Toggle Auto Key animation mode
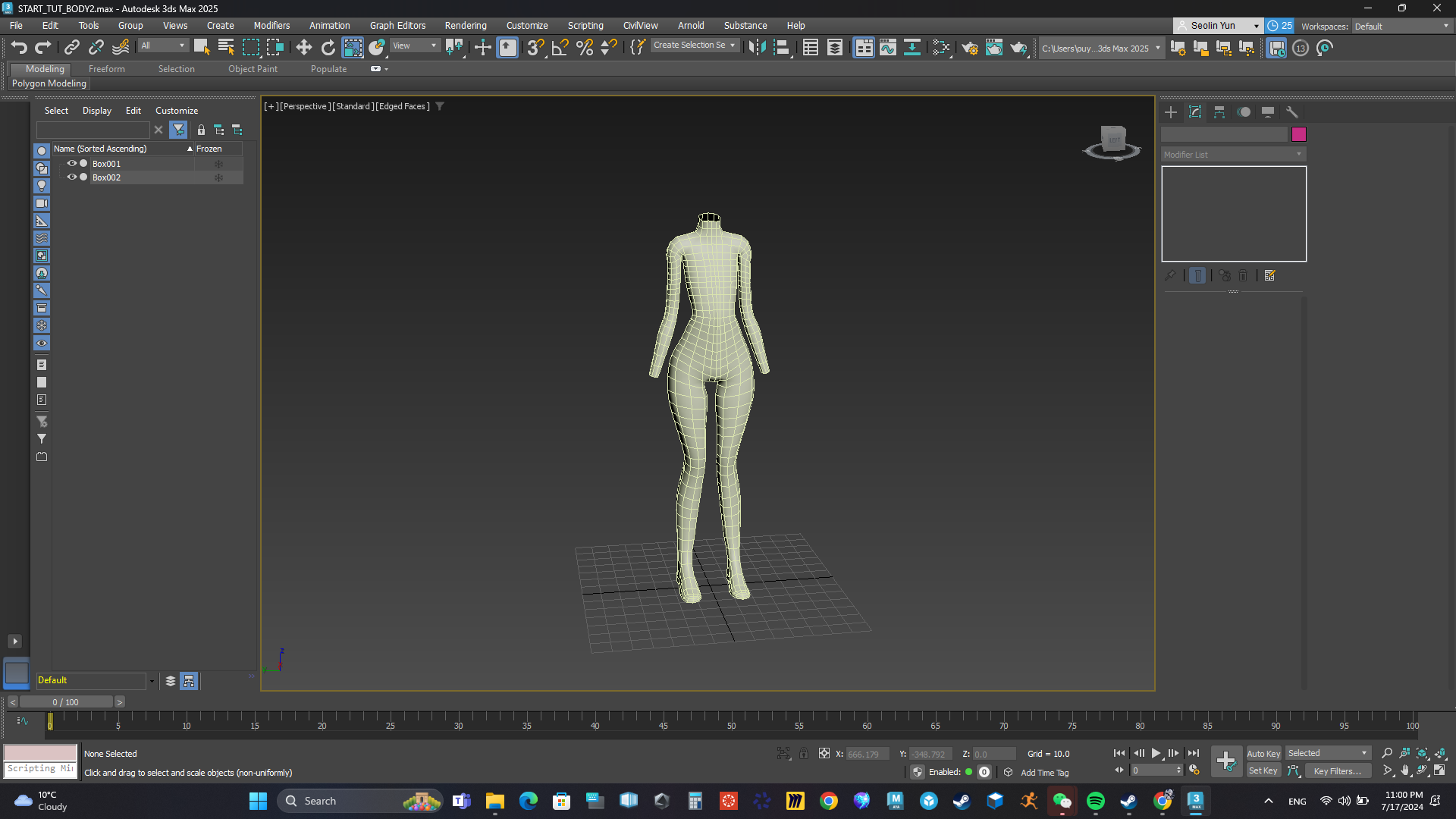 (1263, 753)
